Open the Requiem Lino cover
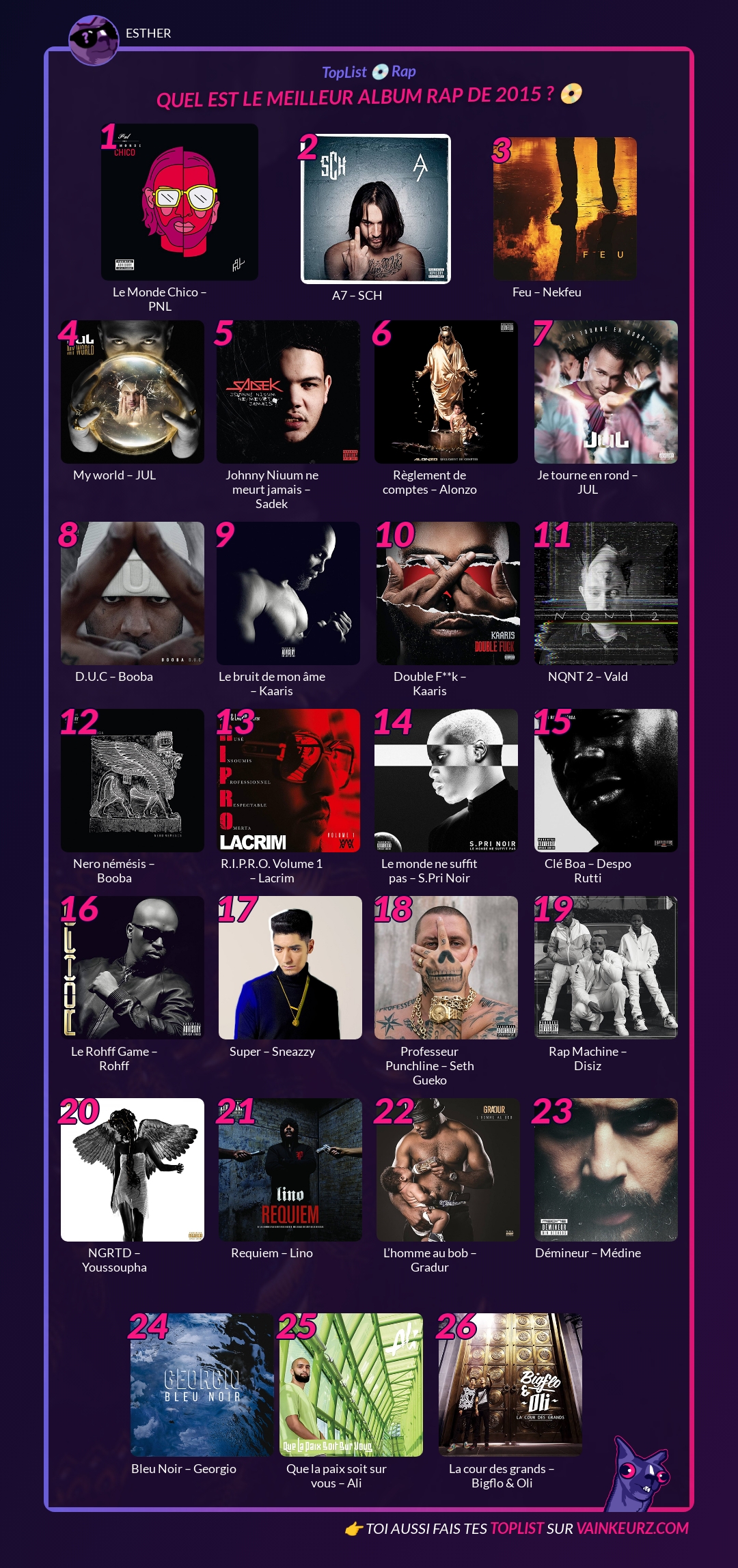 click(290, 1170)
